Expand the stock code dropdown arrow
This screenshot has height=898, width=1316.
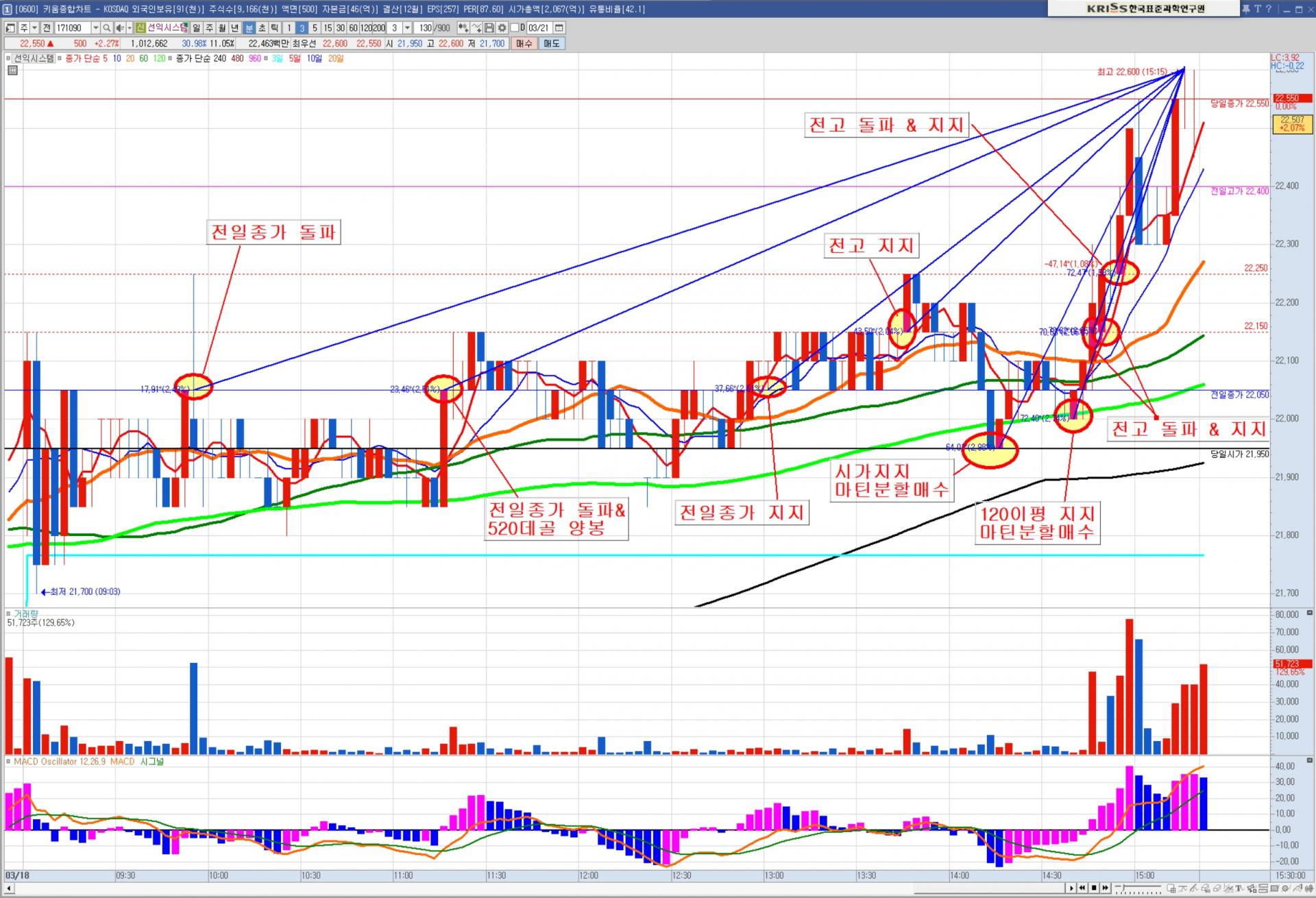pos(95,28)
